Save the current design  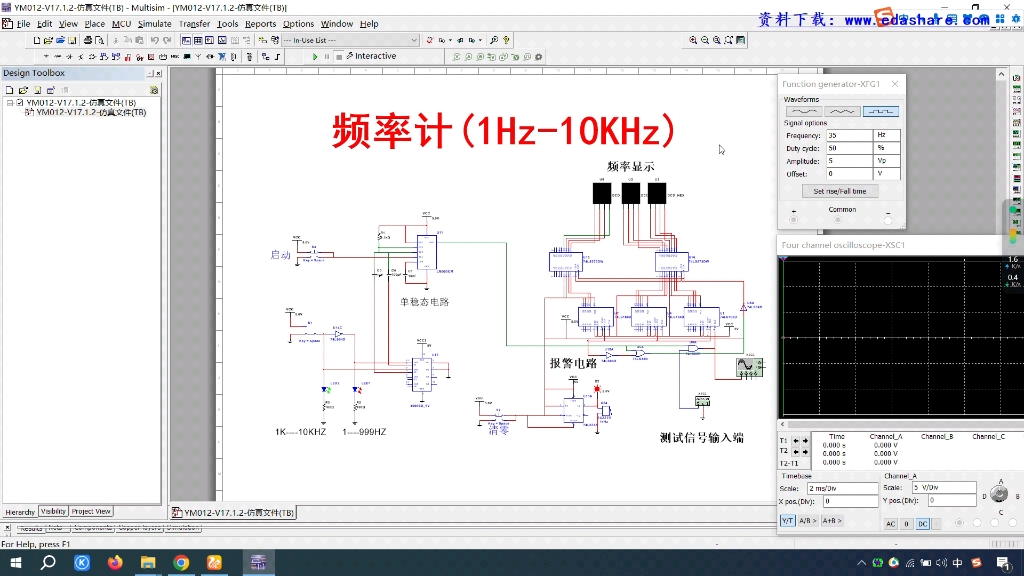(x=72, y=40)
